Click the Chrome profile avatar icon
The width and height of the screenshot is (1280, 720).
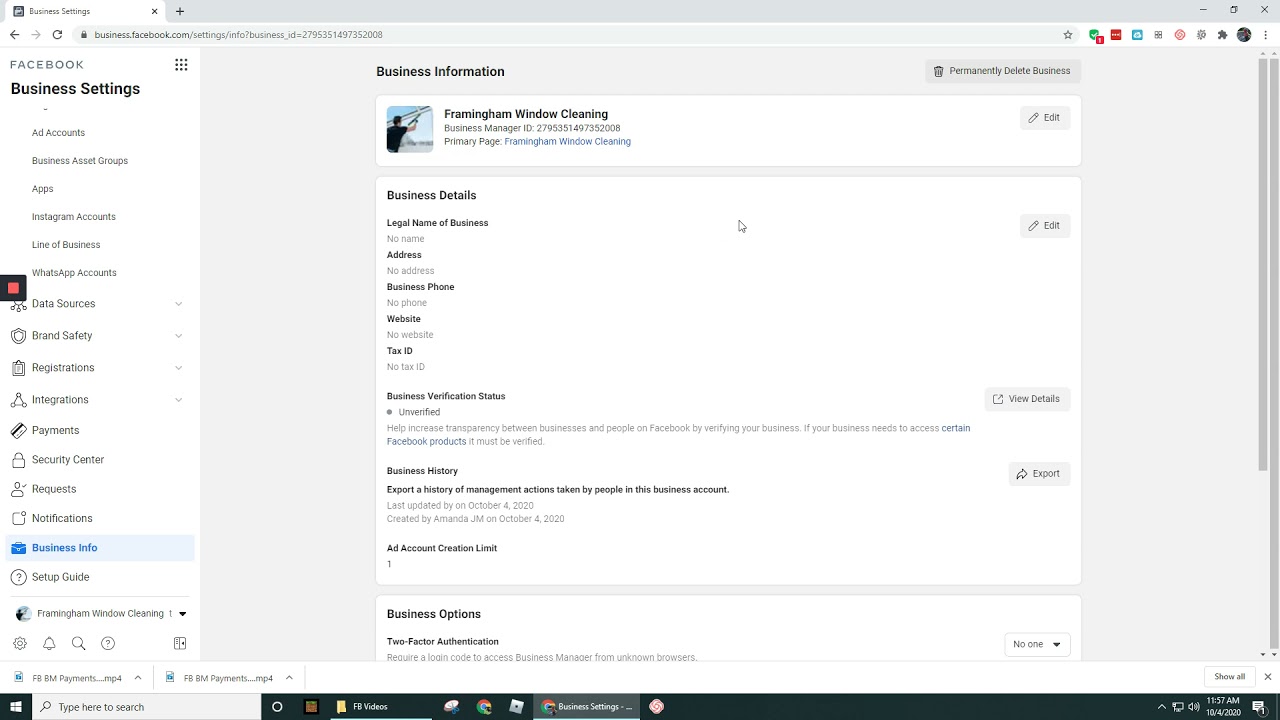(x=1244, y=35)
